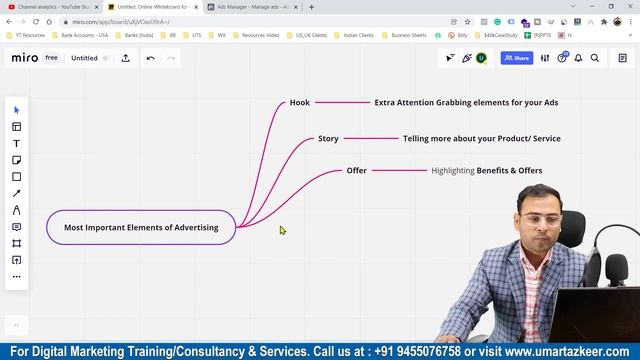Click the search magnifier icon

click(595, 58)
